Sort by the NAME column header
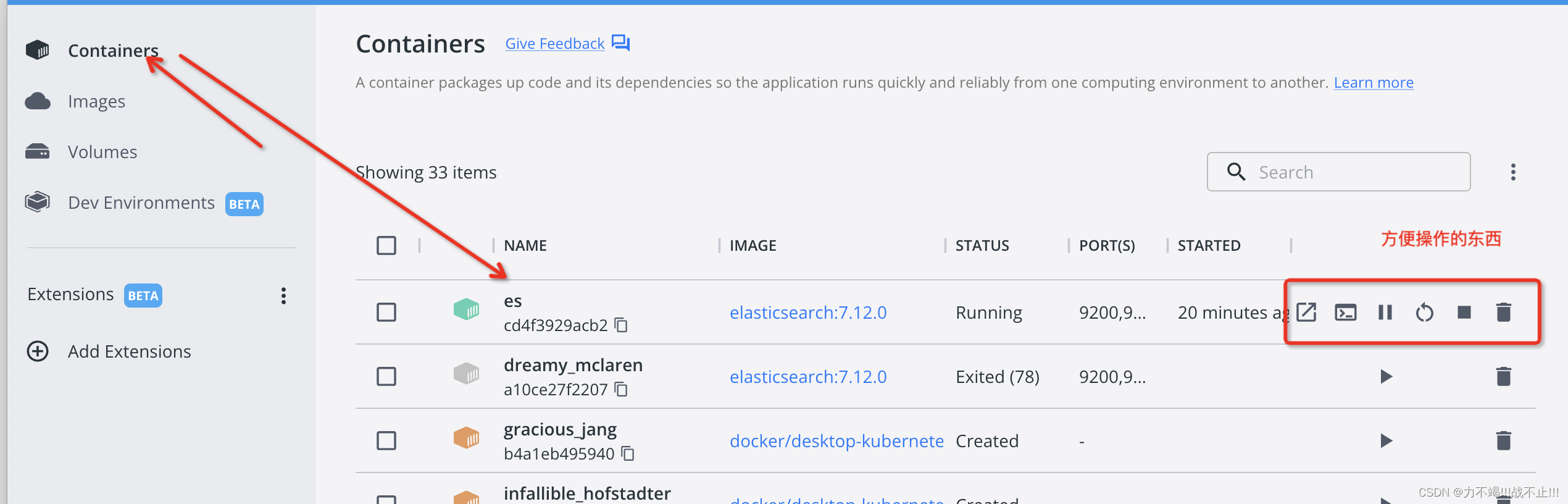Screen dimensions: 1568x504 (x=525, y=246)
